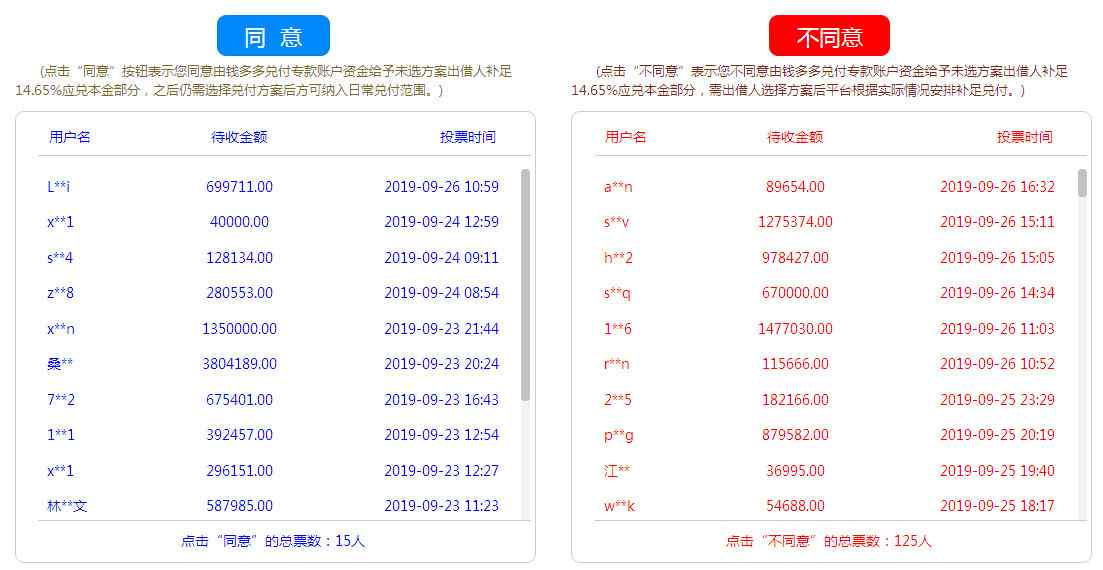The width and height of the screenshot is (1103, 570).
Task: Click 待收金额 header in agree list
Action: [239, 137]
